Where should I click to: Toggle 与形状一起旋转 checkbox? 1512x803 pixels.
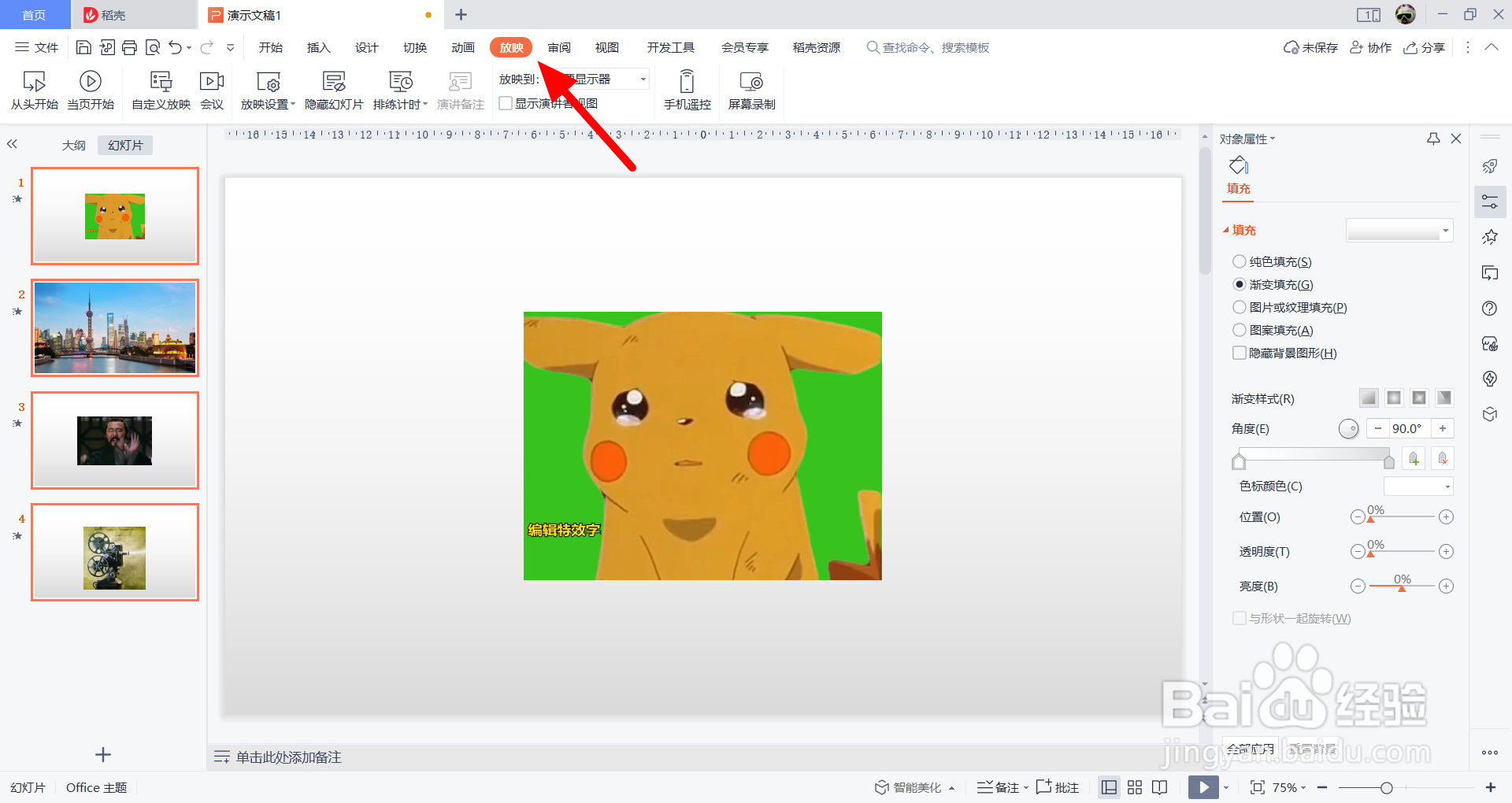point(1240,618)
